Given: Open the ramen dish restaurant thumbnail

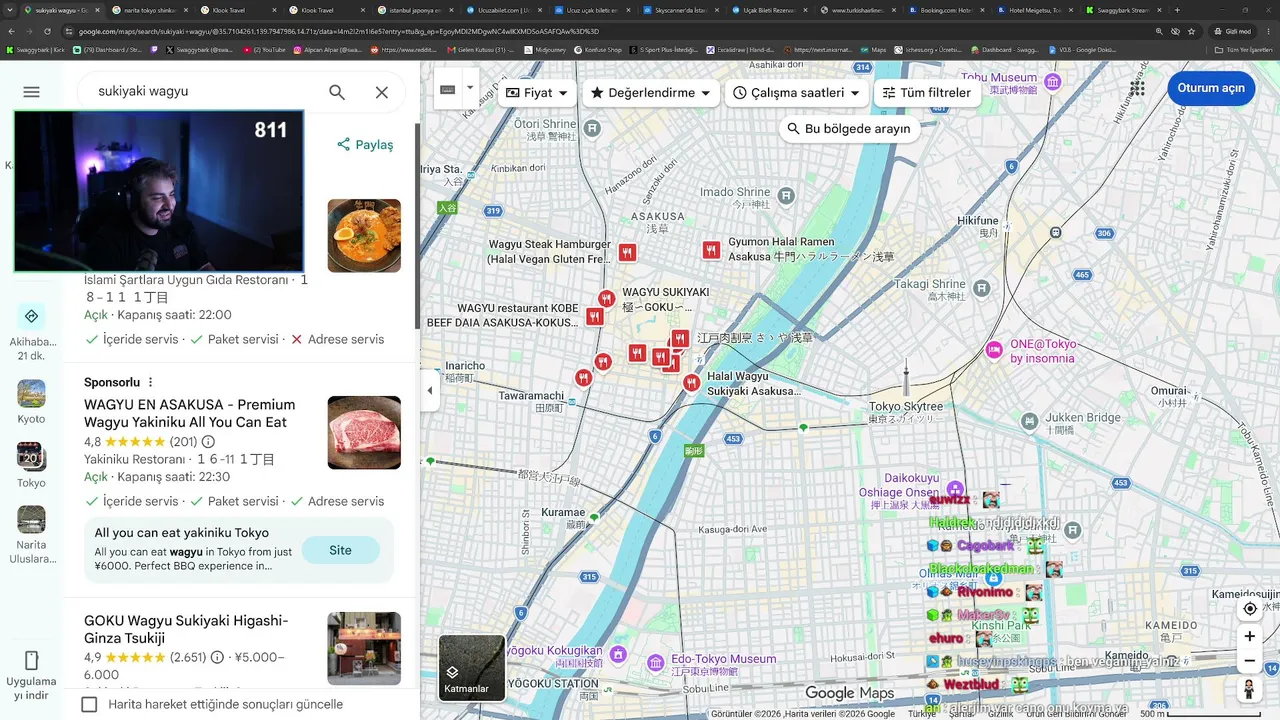Looking at the screenshot, I should 364,235.
